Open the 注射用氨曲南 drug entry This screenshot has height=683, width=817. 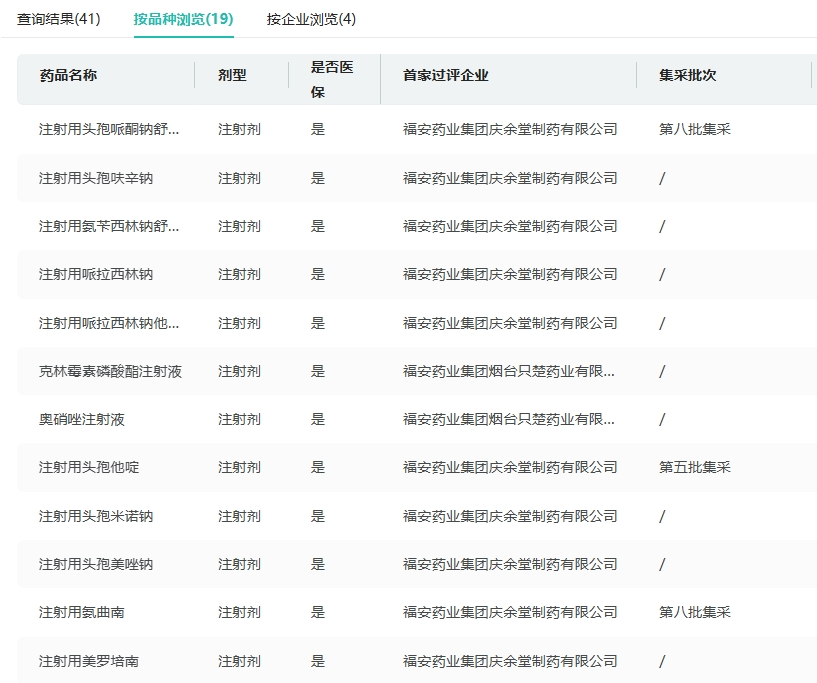[82, 612]
